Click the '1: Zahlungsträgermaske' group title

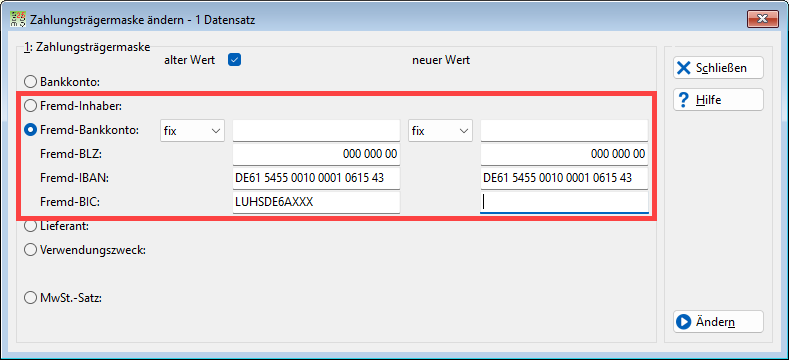(x=87, y=48)
